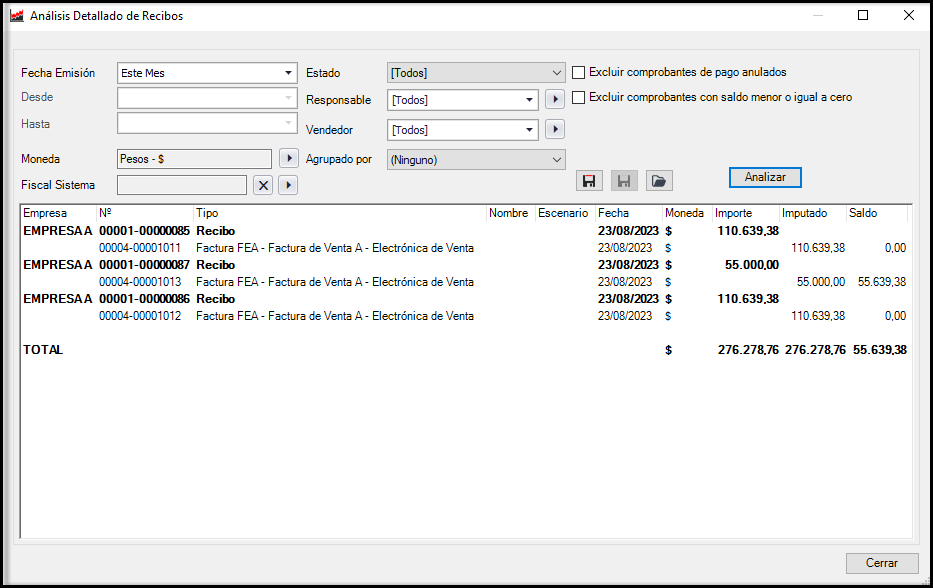933x588 pixels.
Task: Click the Cerrar button
Action: click(882, 563)
